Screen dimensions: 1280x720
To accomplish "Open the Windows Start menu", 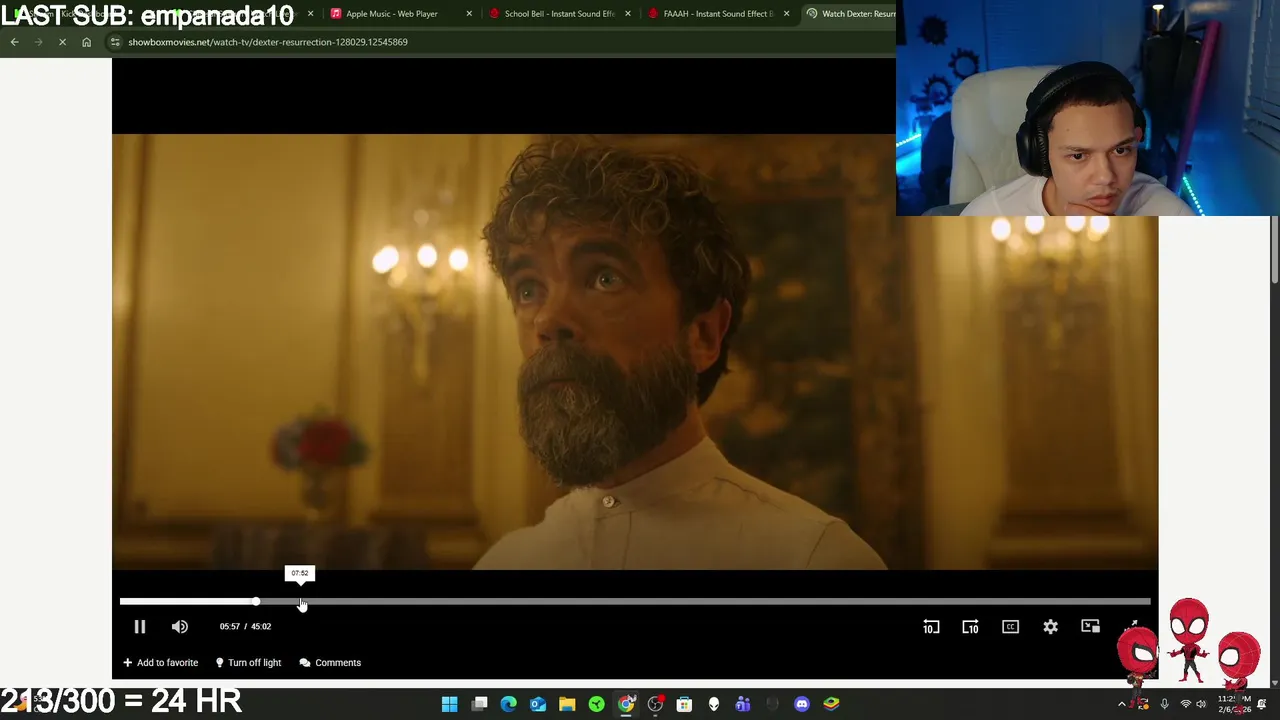I will pos(450,704).
